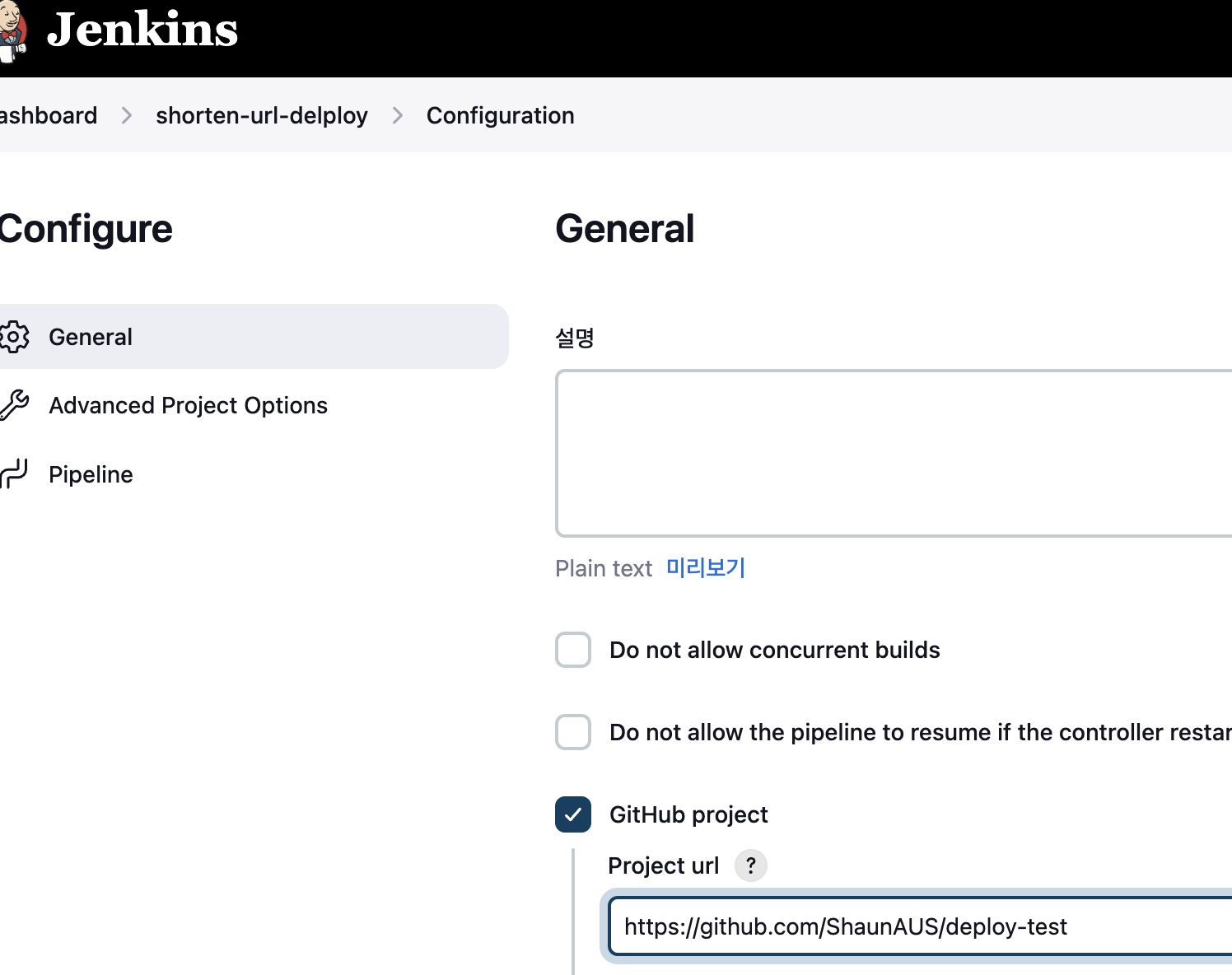The image size is (1232, 975).
Task: Click the Jenkins title text in header
Action: click(142, 30)
